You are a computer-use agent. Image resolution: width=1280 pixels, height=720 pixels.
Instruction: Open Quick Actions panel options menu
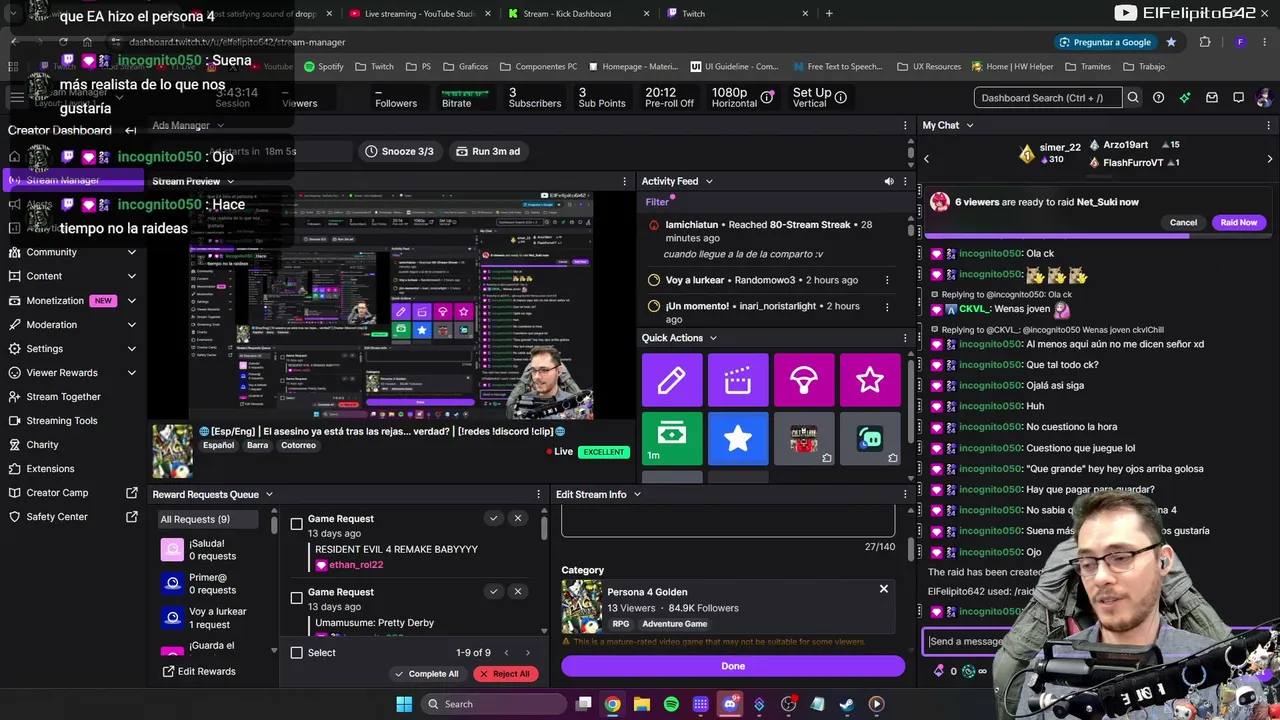[906, 338]
